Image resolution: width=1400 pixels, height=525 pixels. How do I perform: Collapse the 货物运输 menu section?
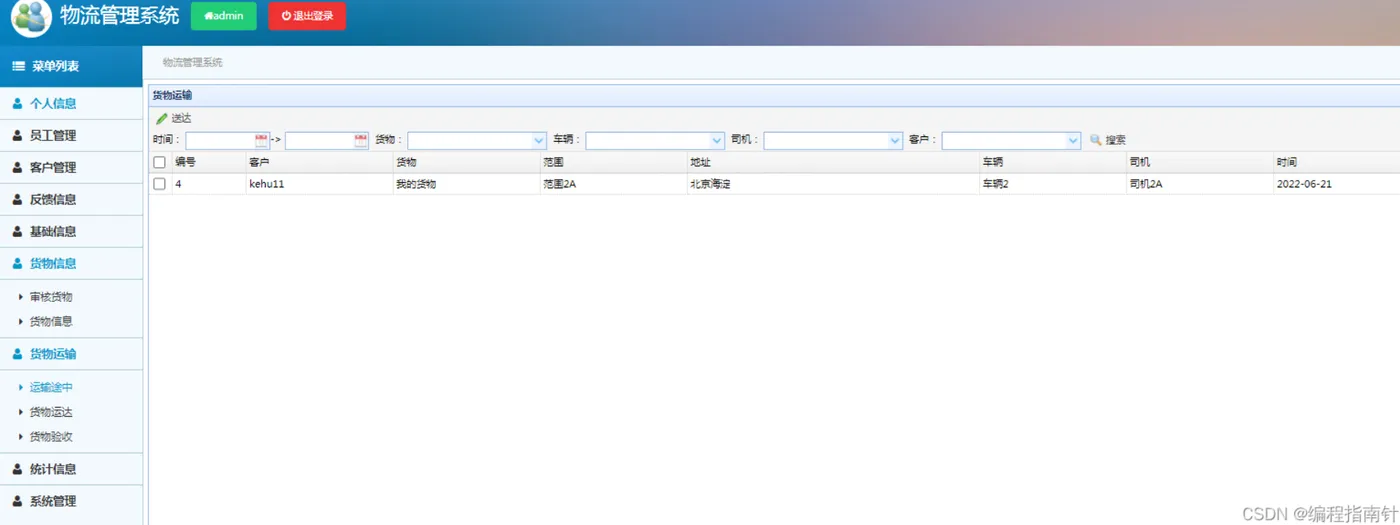coord(71,353)
